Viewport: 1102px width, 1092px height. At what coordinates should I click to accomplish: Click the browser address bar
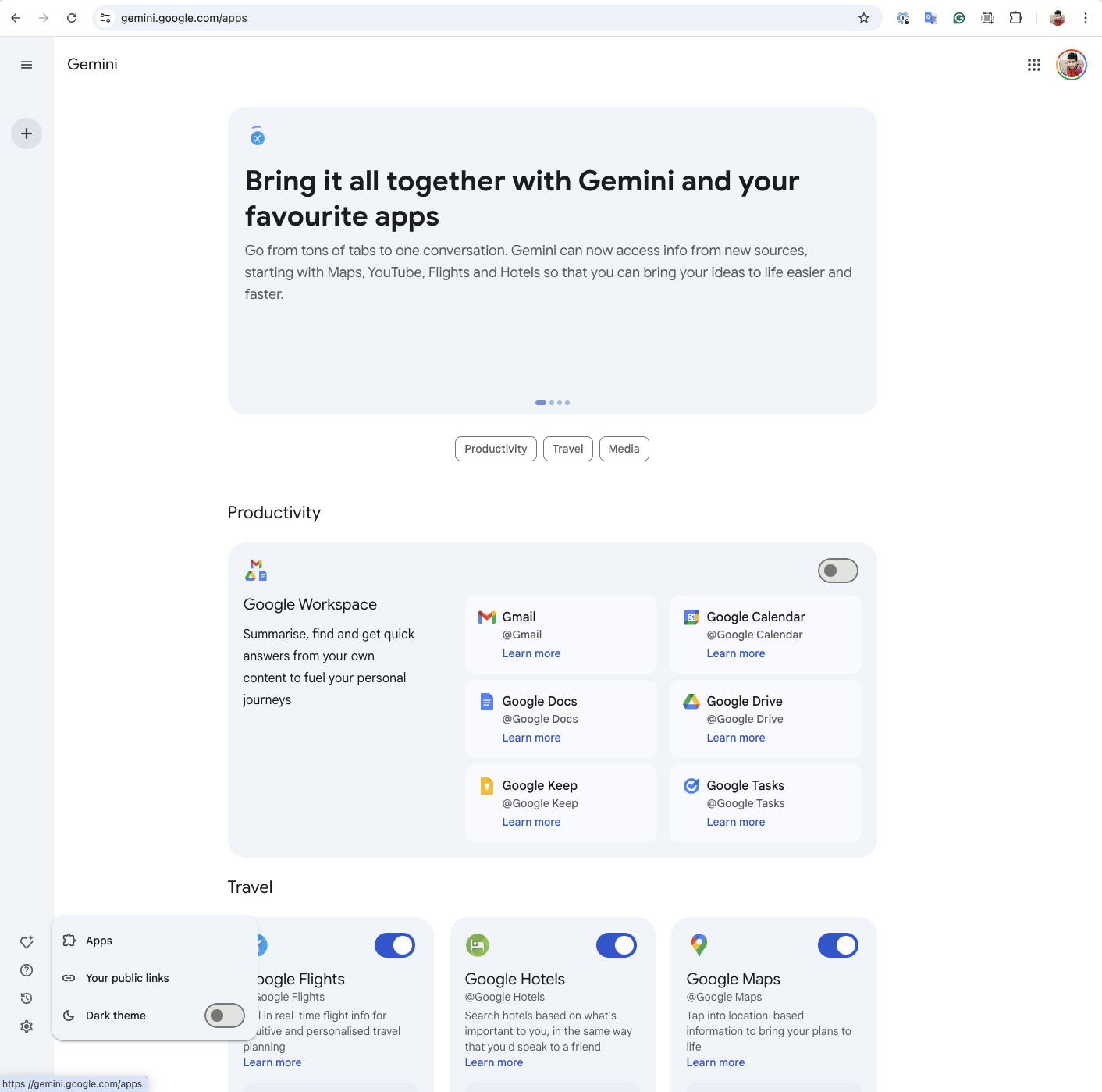(468, 18)
